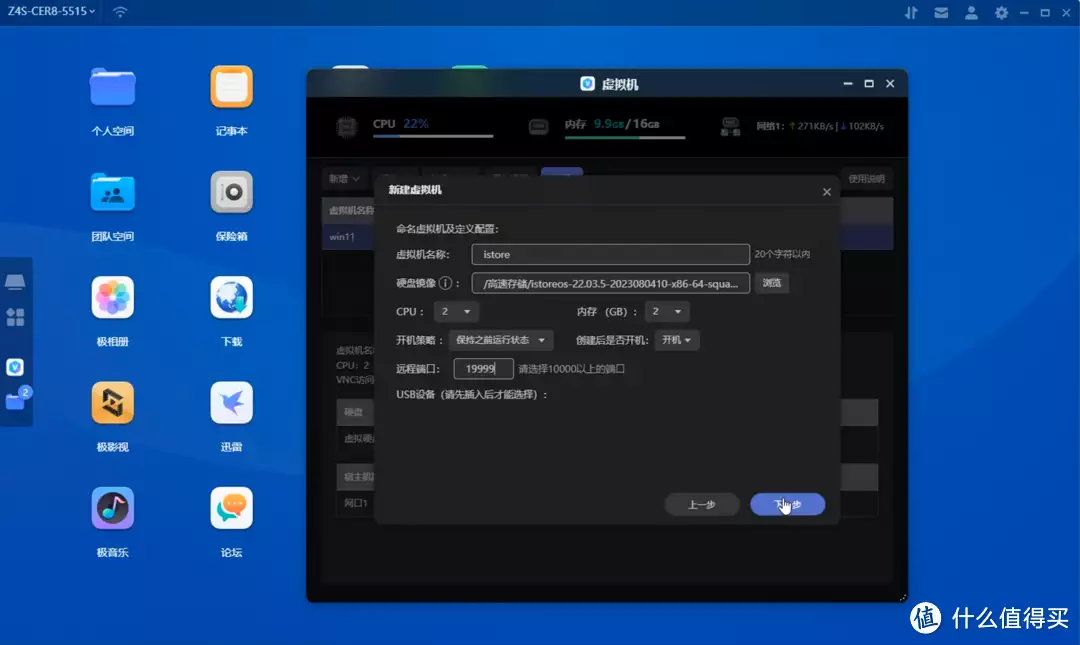Click the Wi-Fi icon in top bar
The image size is (1080, 645).
(120, 12)
